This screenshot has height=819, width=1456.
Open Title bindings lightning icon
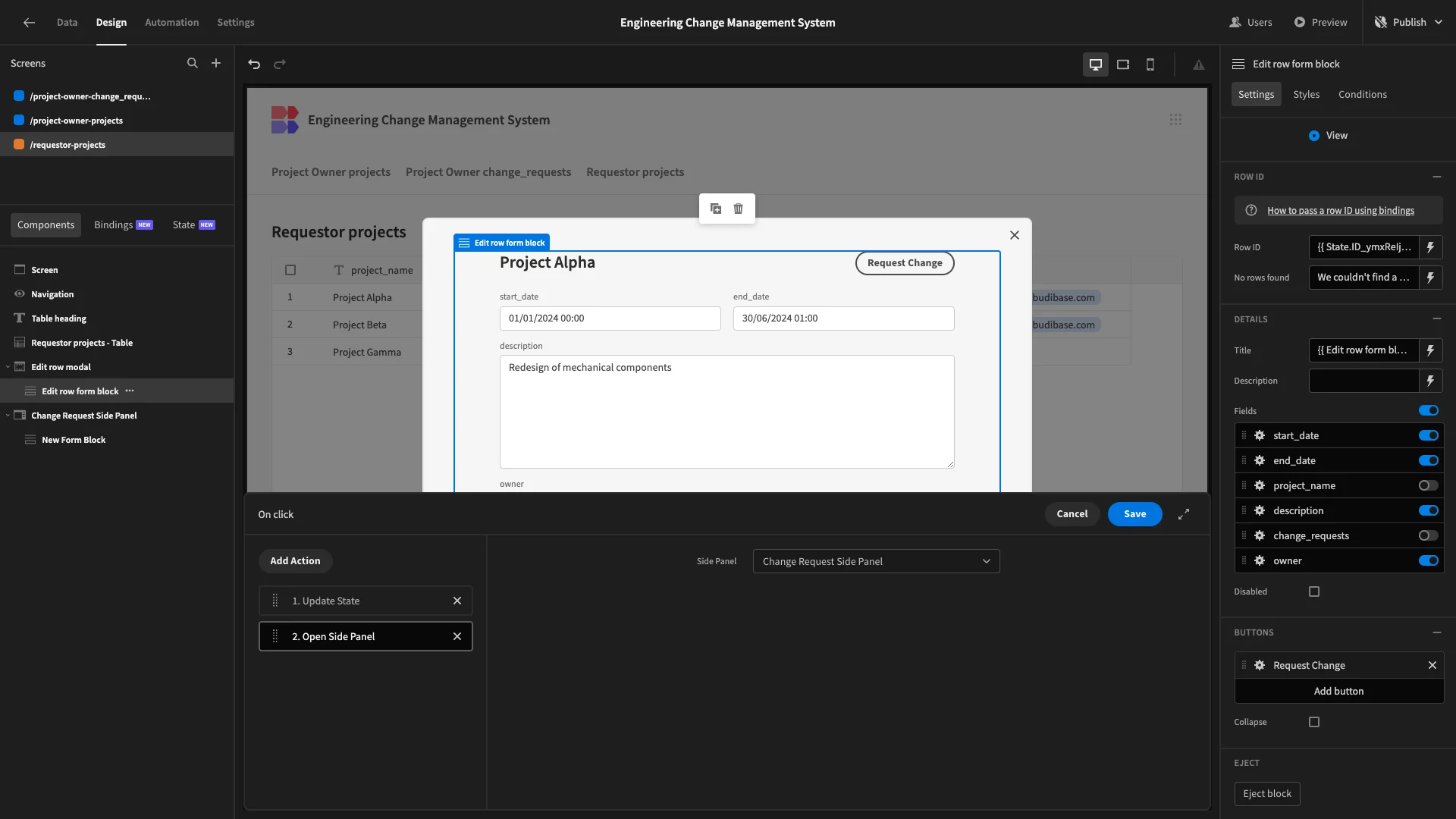[1431, 350]
